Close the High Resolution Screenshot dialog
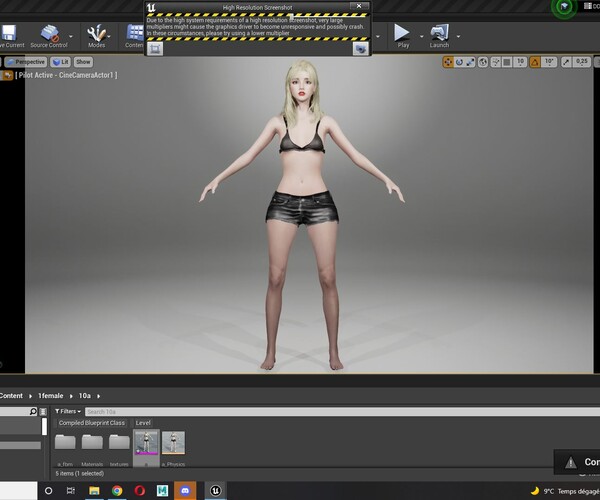Screen dimensions: 600x500 pyautogui.click(x=359, y=6)
